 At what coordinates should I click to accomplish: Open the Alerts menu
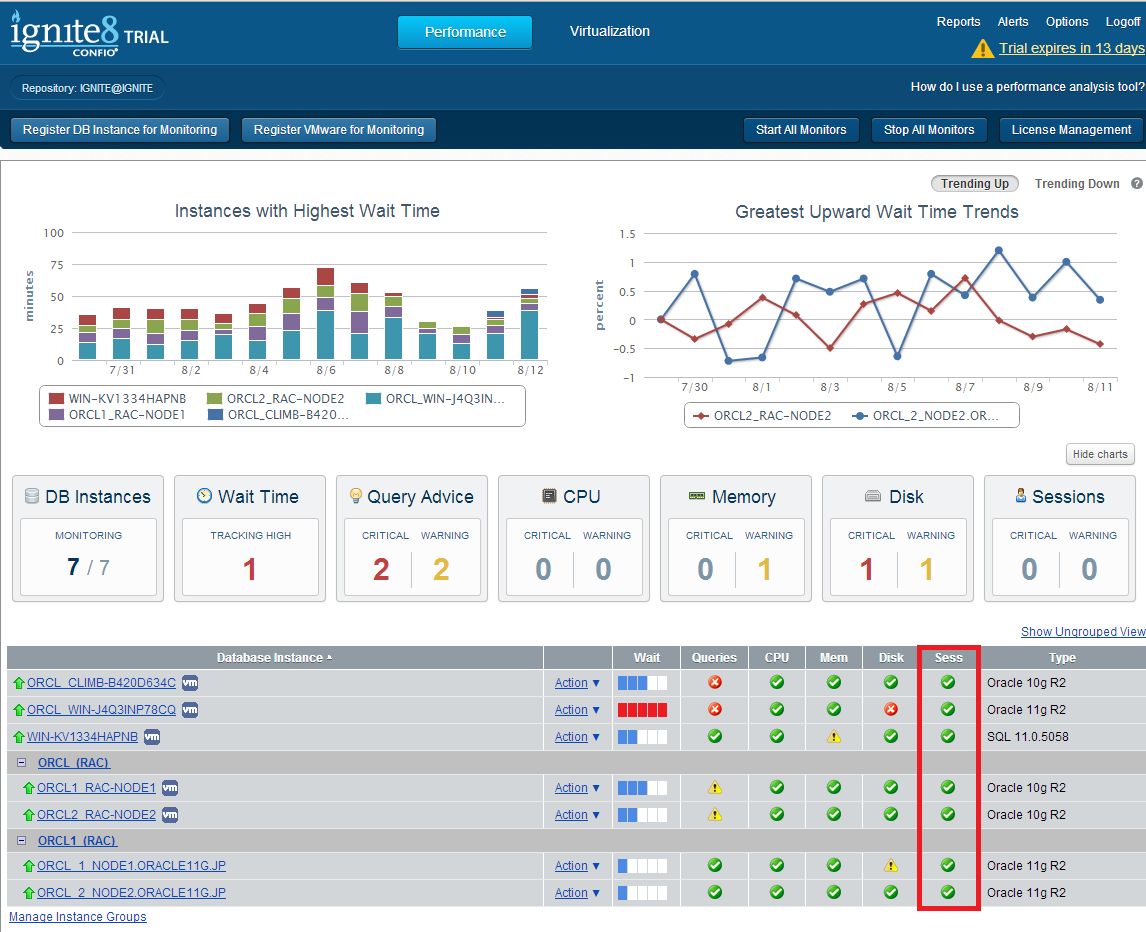pyautogui.click(x=1013, y=22)
